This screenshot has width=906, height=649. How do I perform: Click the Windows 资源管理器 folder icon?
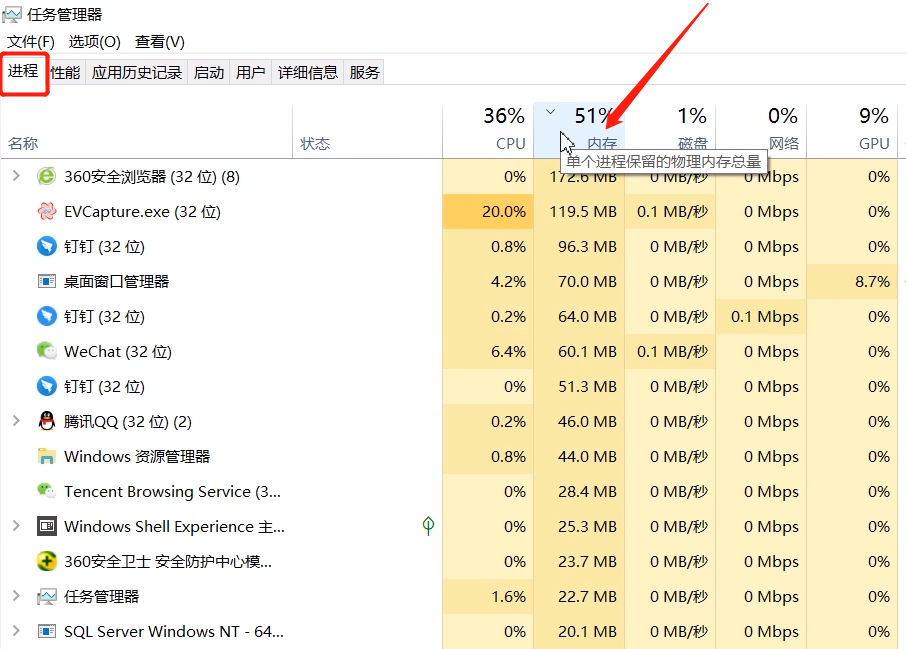[47, 456]
